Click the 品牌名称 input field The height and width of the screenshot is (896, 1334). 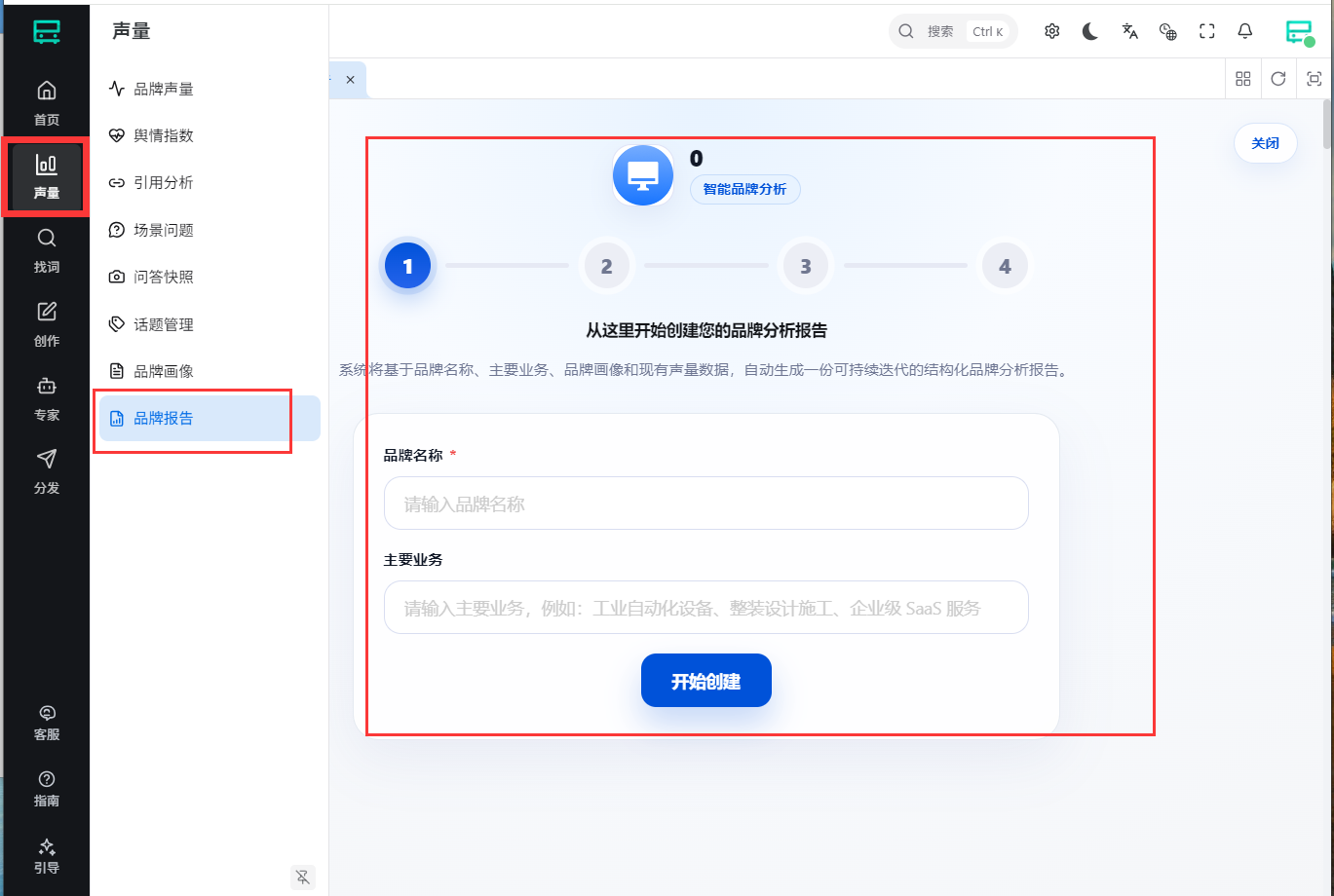coord(705,504)
